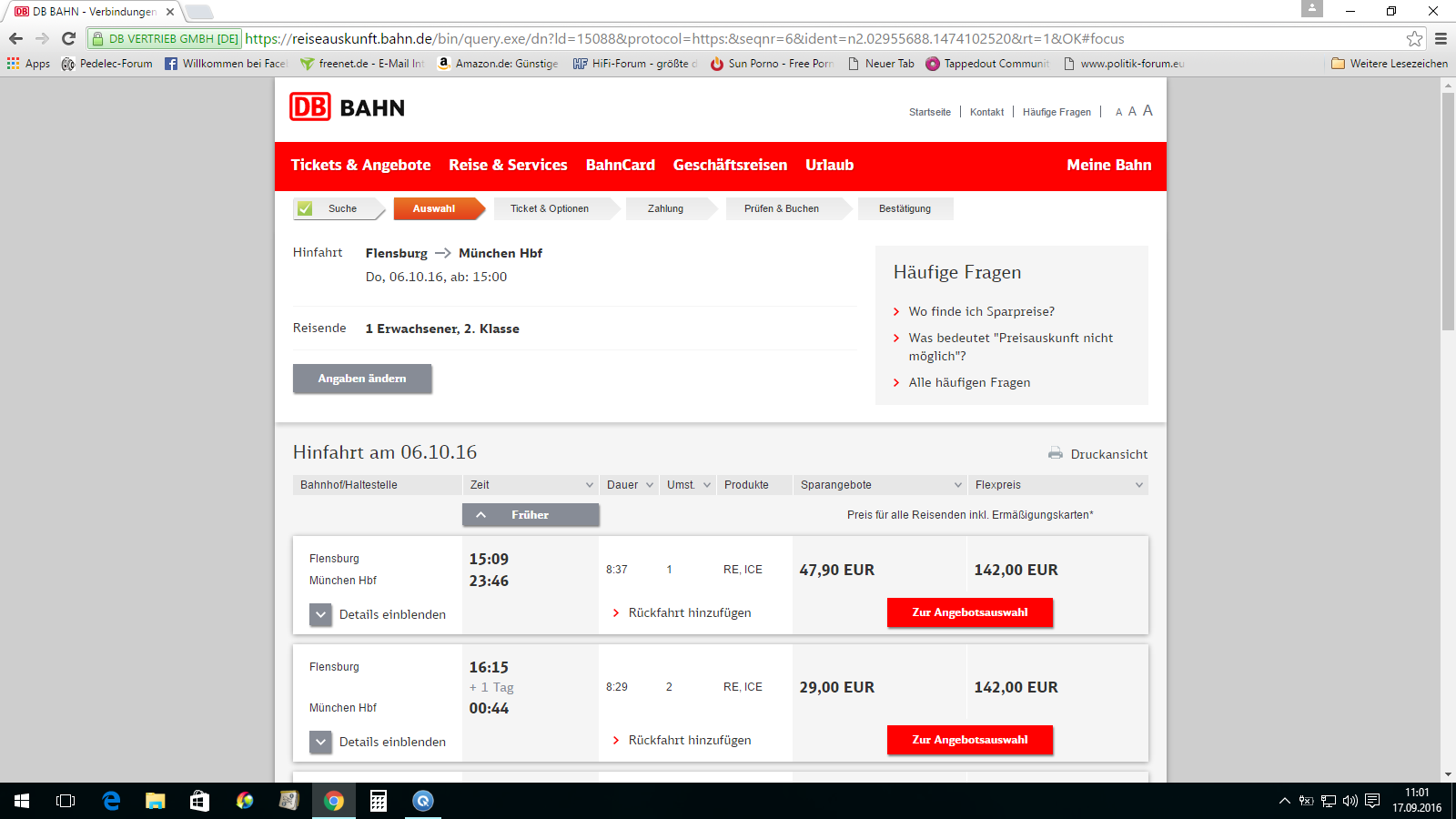Viewport: 1456px width, 819px height.
Task: Open Apps bookmarks shortcut
Action: [28, 64]
